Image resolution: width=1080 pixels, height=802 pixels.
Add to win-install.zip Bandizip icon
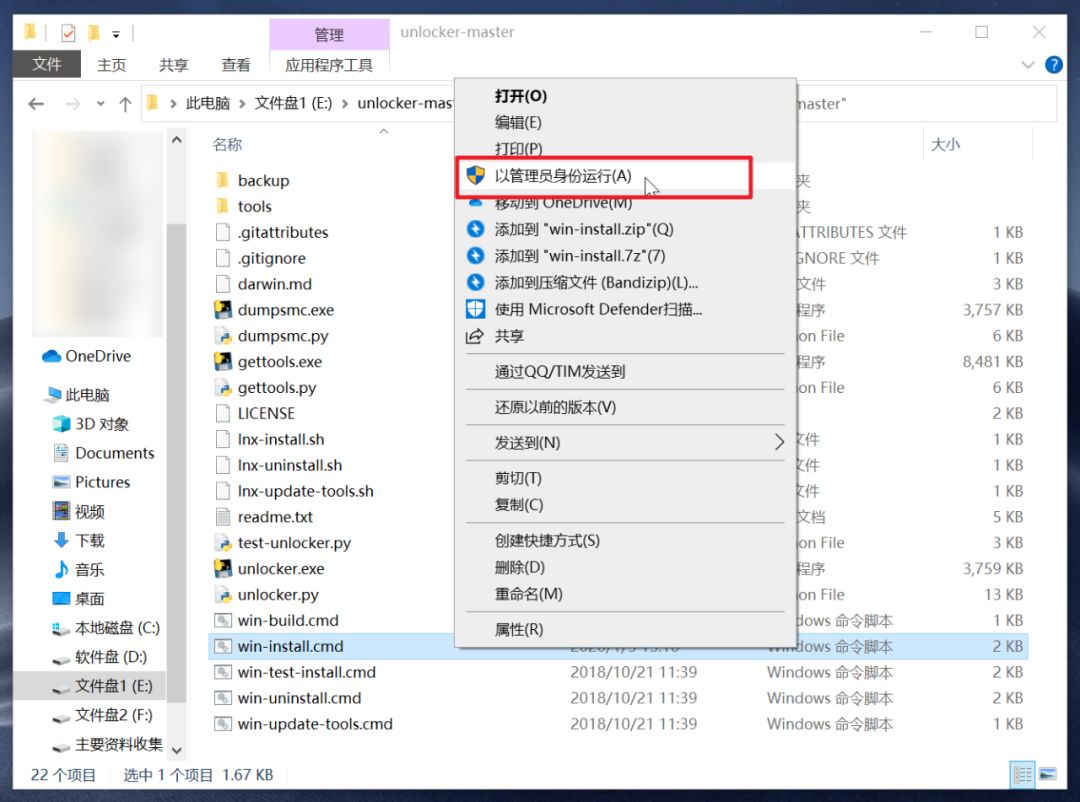tap(475, 229)
